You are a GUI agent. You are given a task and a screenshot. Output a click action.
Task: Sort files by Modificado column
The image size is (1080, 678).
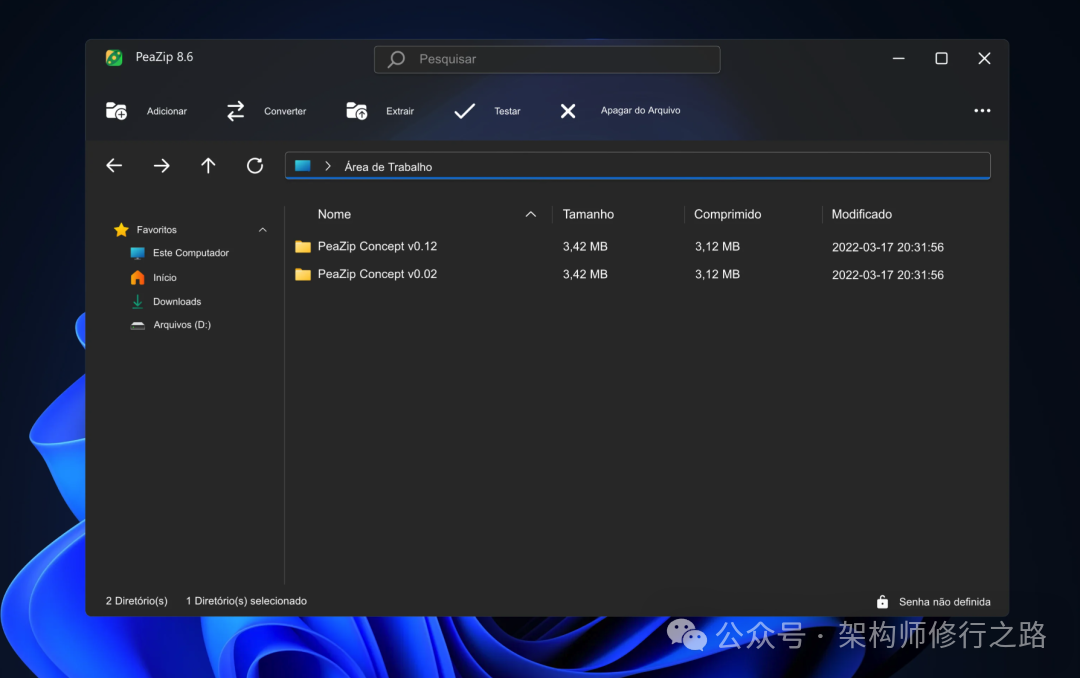pos(861,214)
